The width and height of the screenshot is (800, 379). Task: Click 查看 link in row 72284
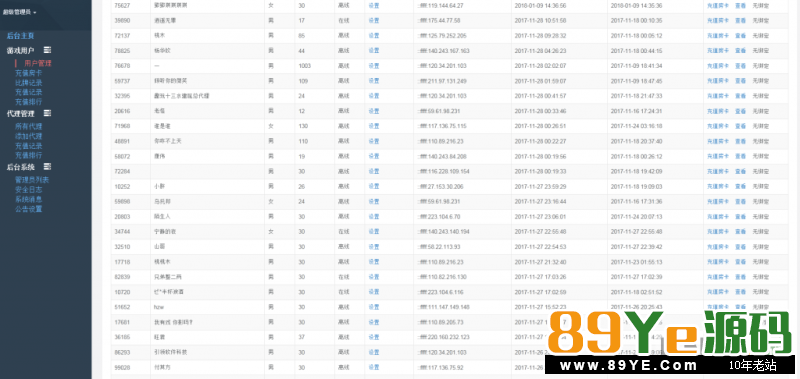pos(740,171)
